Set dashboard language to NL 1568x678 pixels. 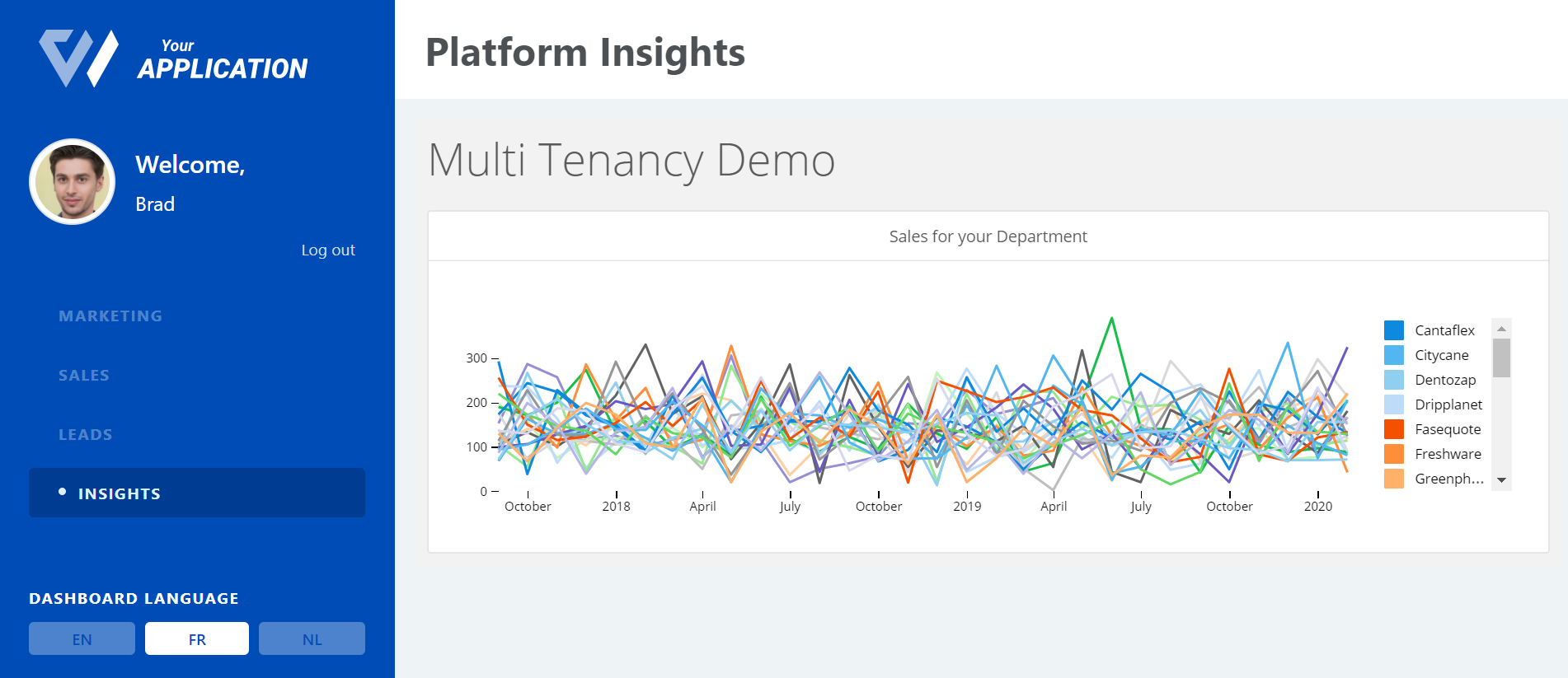click(x=312, y=638)
